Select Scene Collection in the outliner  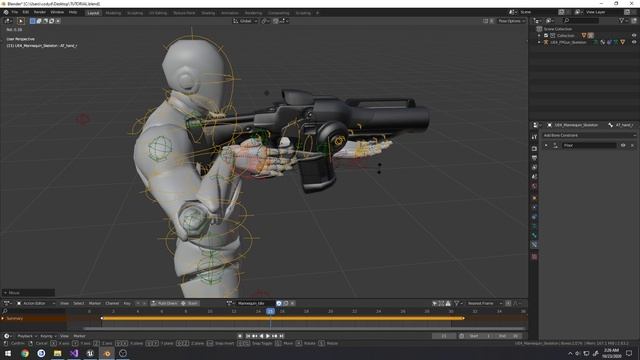[557, 29]
